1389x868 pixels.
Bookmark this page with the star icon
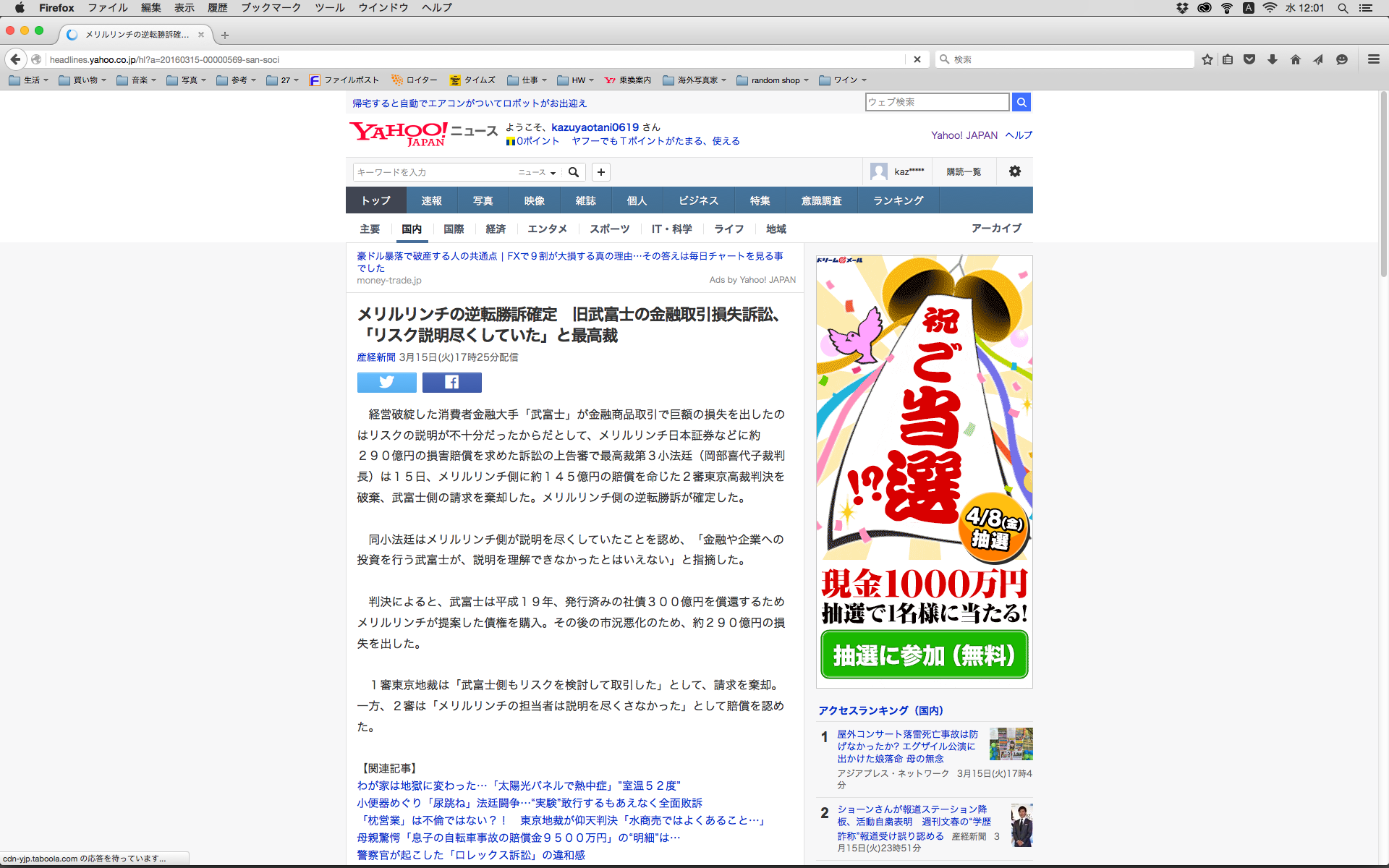pyautogui.click(x=1207, y=59)
